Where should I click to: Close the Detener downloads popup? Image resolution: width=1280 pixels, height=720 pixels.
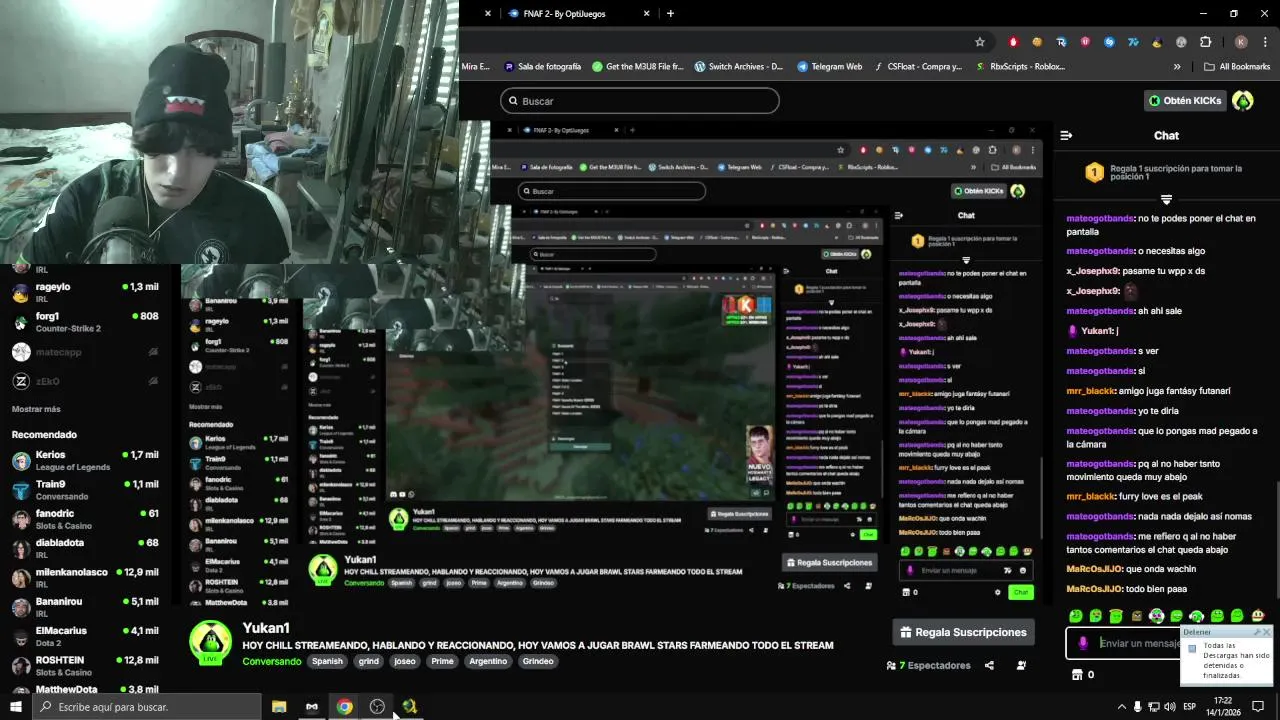[x=1266, y=632]
